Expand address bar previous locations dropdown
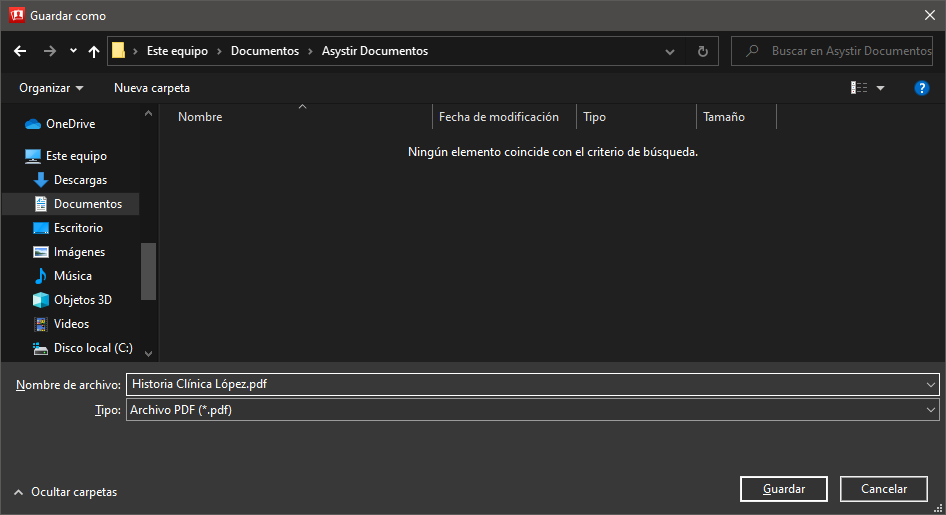 (670, 51)
